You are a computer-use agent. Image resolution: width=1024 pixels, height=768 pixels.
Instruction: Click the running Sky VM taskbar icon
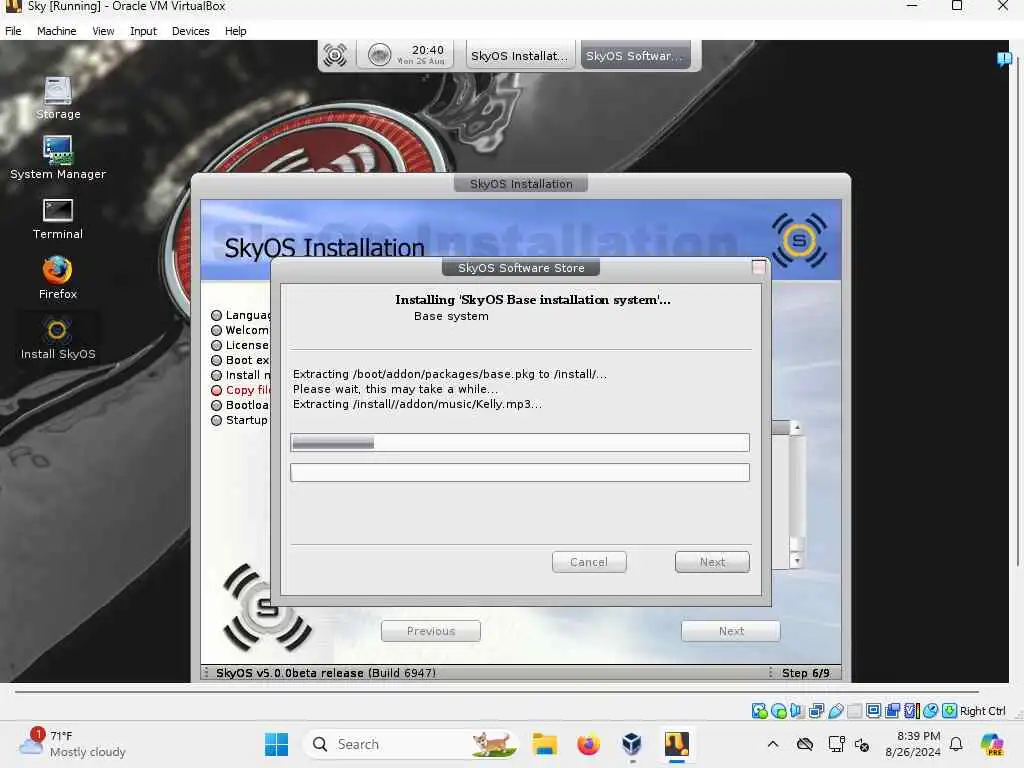(x=677, y=744)
